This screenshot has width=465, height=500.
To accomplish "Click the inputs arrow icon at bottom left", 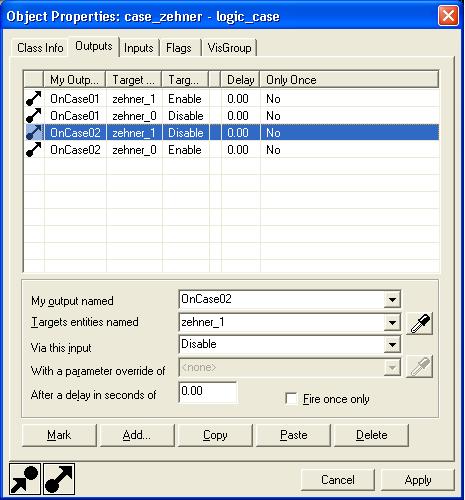I will 25,479.
